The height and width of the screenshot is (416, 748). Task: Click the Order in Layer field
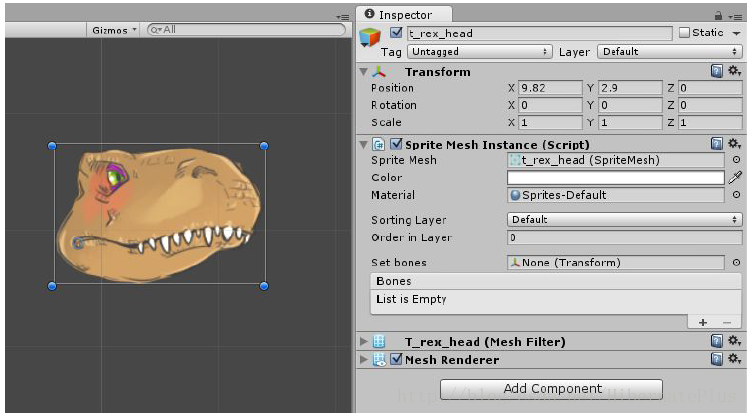click(x=624, y=238)
